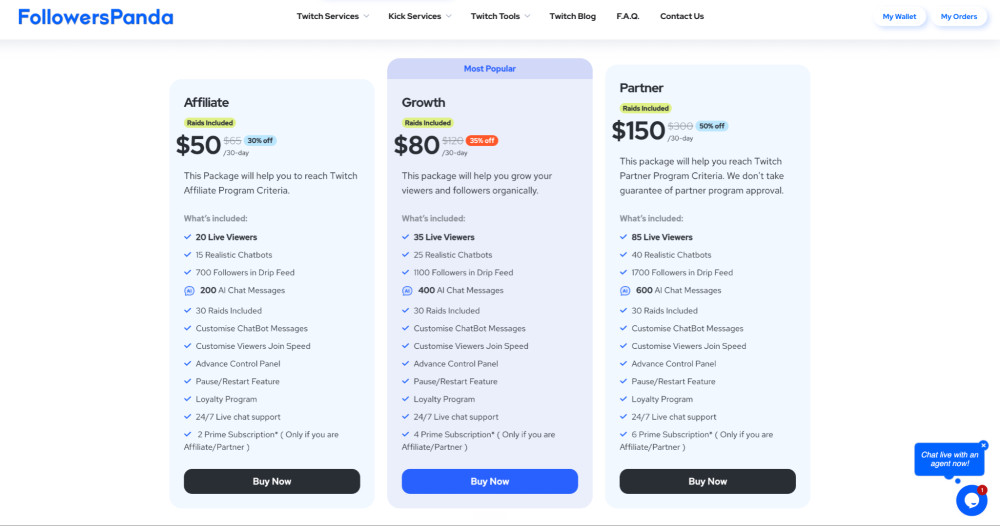
Task: Open the F.A.Q. menu item
Action: click(x=628, y=17)
